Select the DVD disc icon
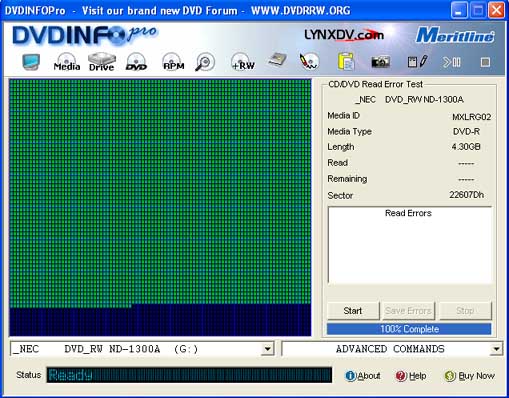The width and height of the screenshot is (509, 398). pyautogui.click(x=136, y=62)
